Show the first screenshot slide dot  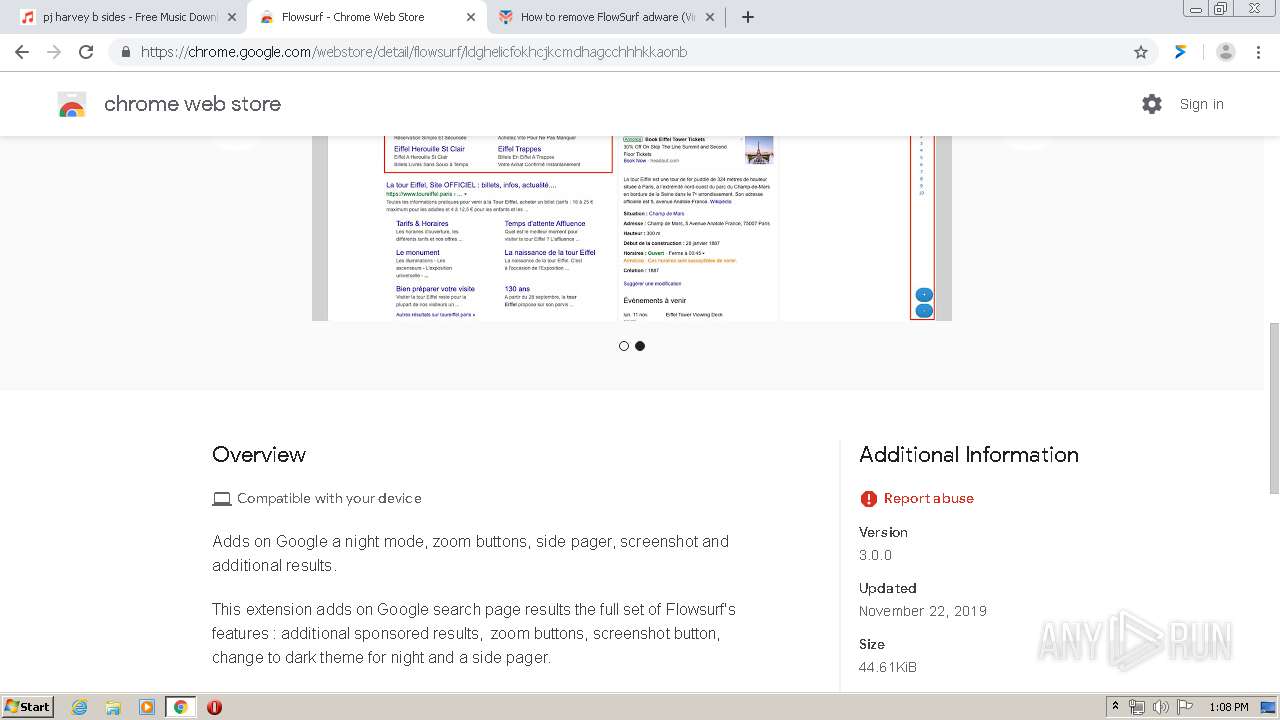coord(624,346)
